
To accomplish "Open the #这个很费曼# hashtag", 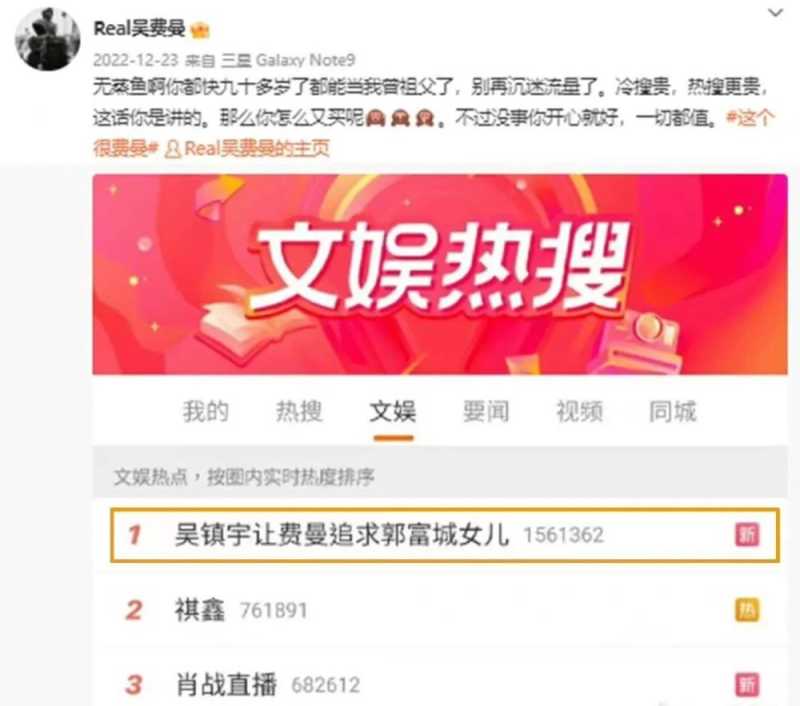I will click(x=434, y=133).
